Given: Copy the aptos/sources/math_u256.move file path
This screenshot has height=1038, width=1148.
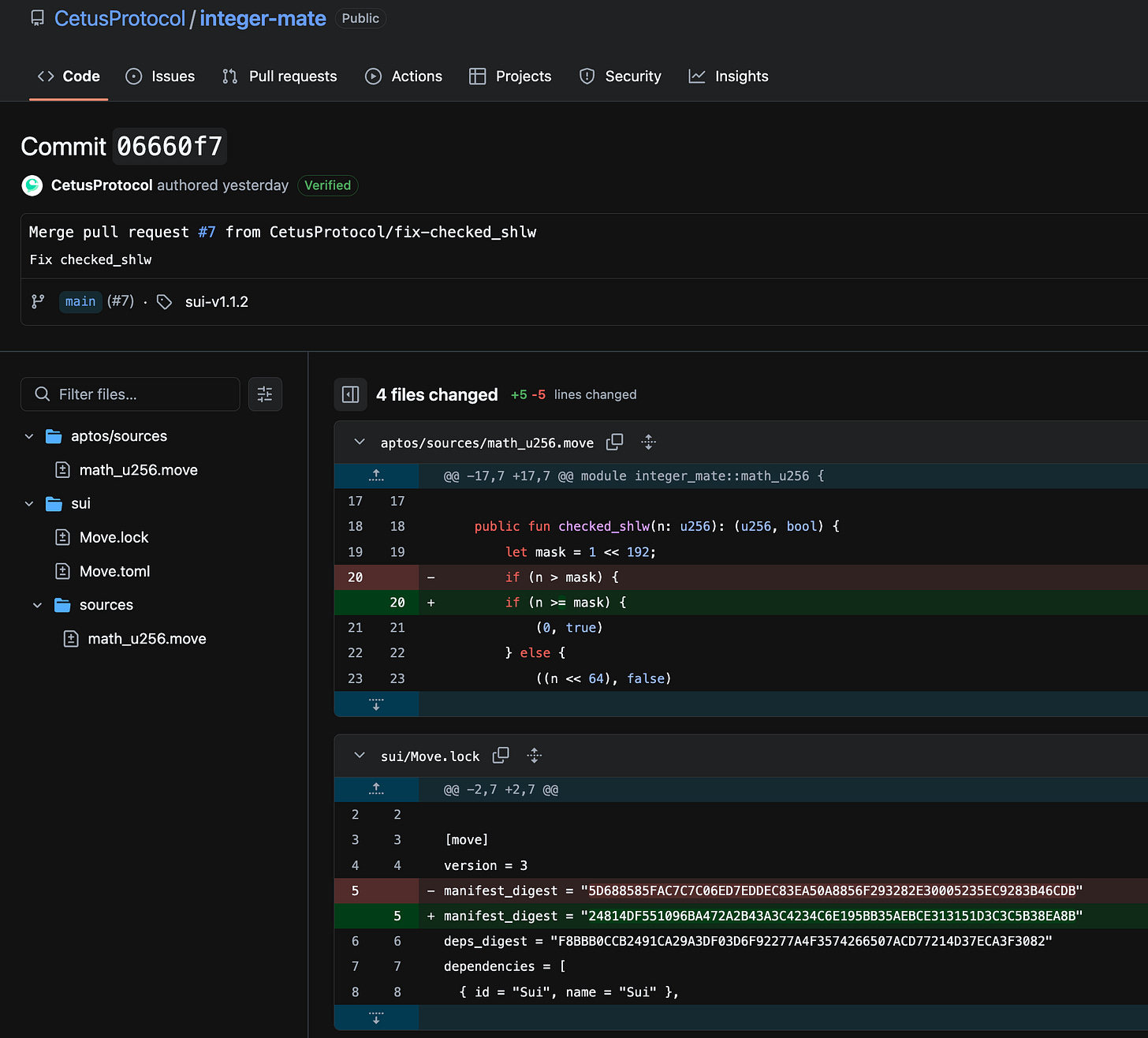Looking at the screenshot, I should click(615, 442).
